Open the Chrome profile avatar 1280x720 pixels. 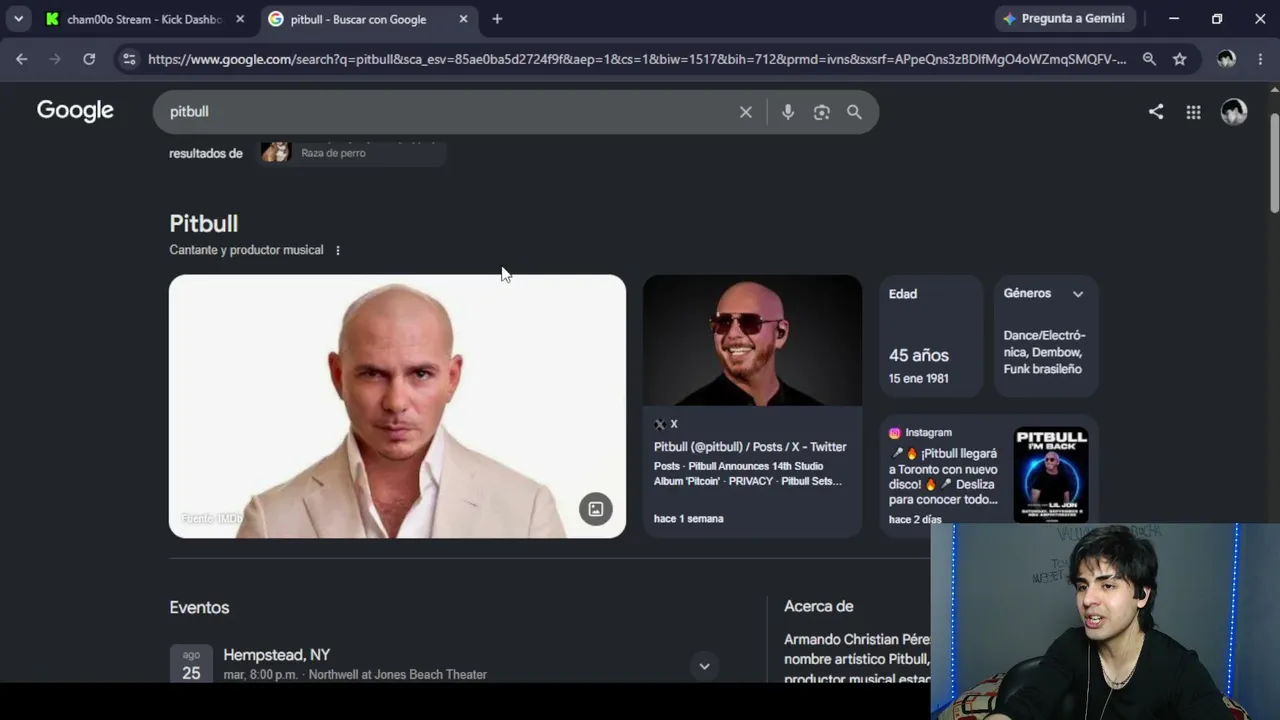(1227, 59)
